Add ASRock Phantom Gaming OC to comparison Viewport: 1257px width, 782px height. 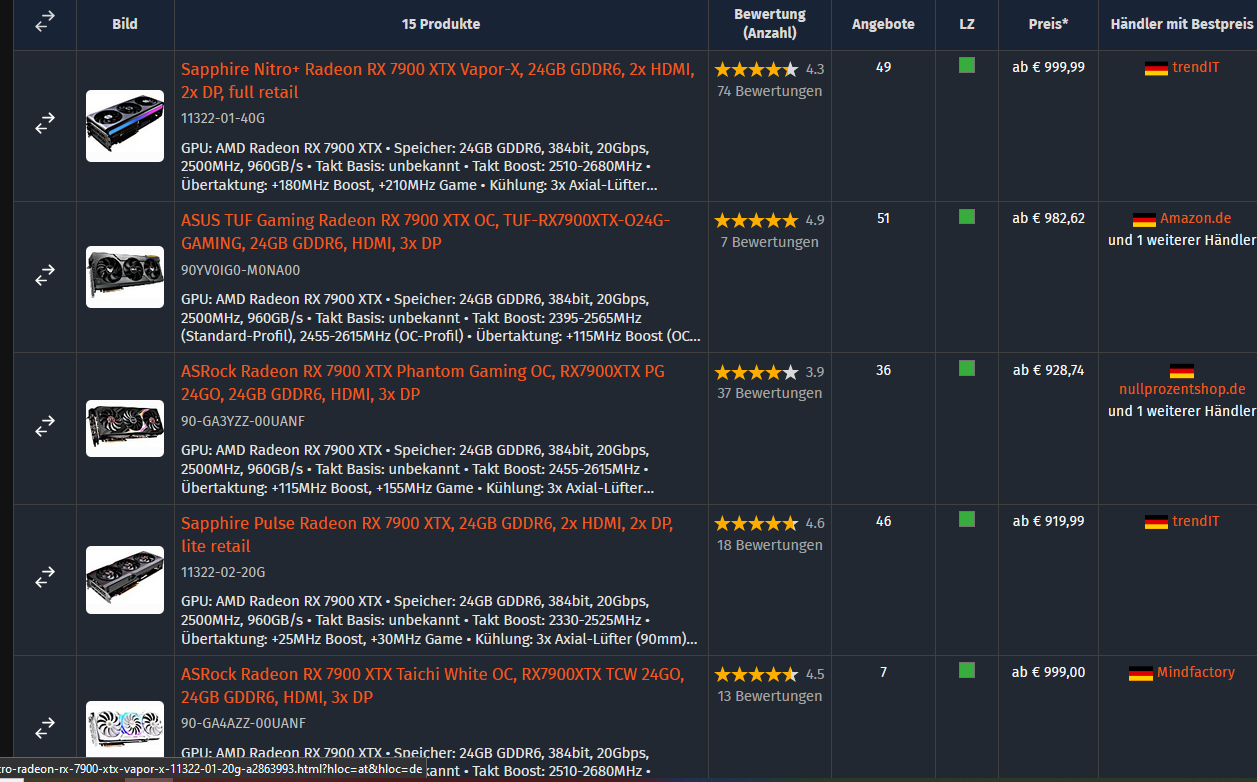tap(45, 427)
